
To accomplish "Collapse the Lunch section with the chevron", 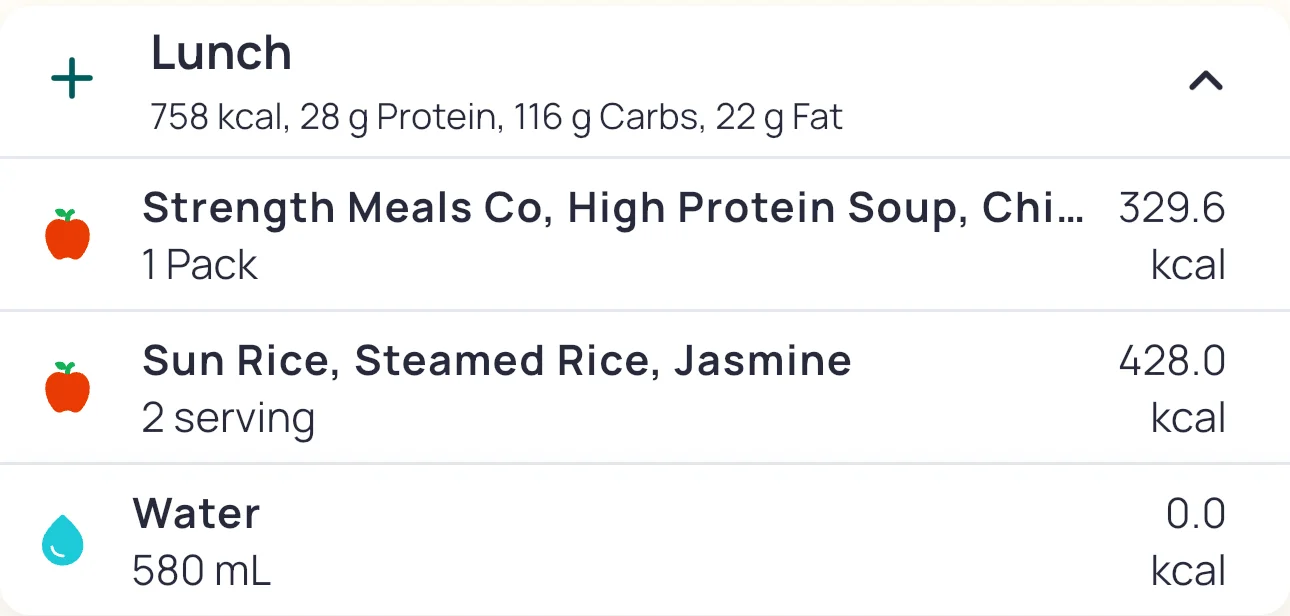I will [1206, 81].
